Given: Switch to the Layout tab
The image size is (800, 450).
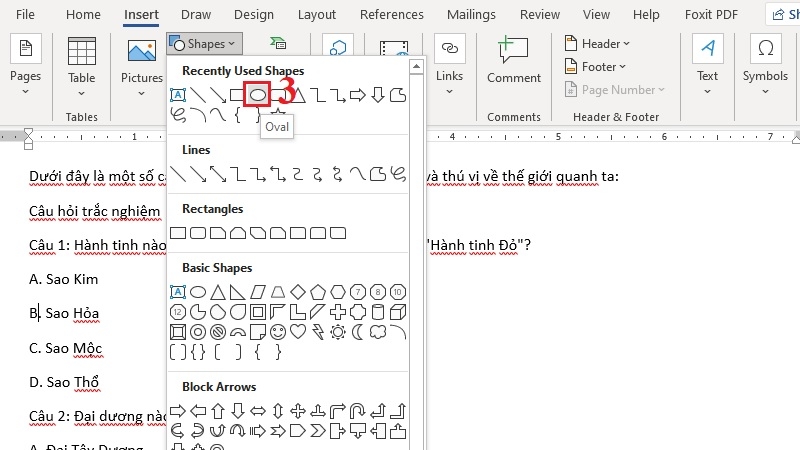Looking at the screenshot, I should pos(317,14).
